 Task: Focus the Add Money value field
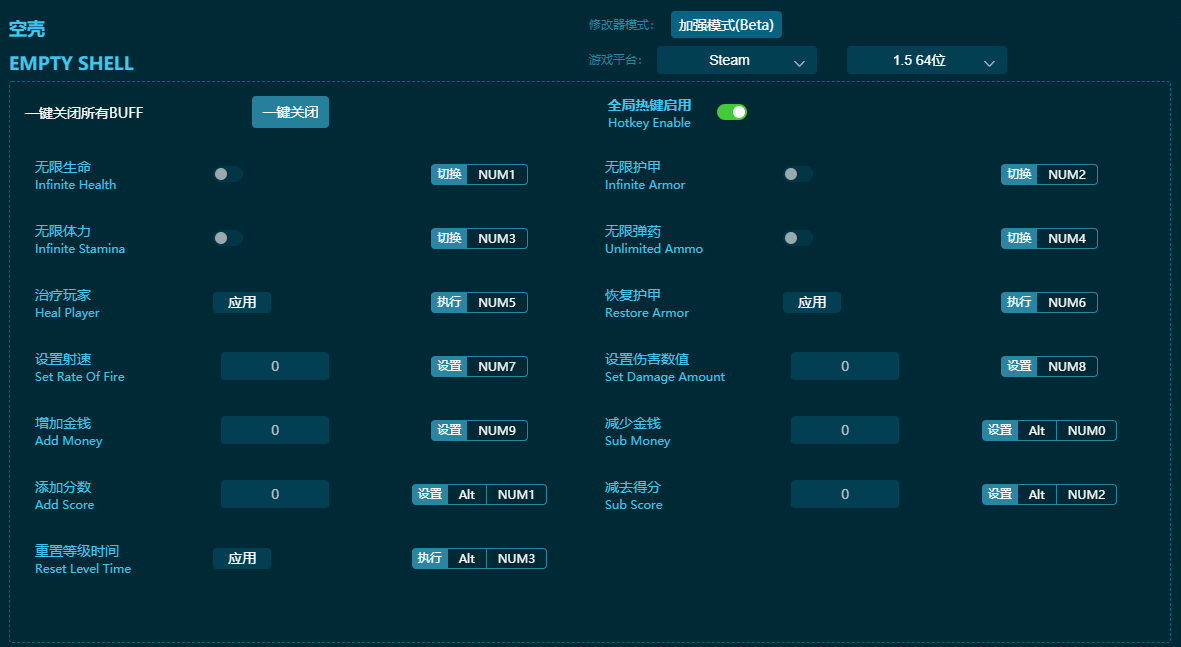(275, 430)
